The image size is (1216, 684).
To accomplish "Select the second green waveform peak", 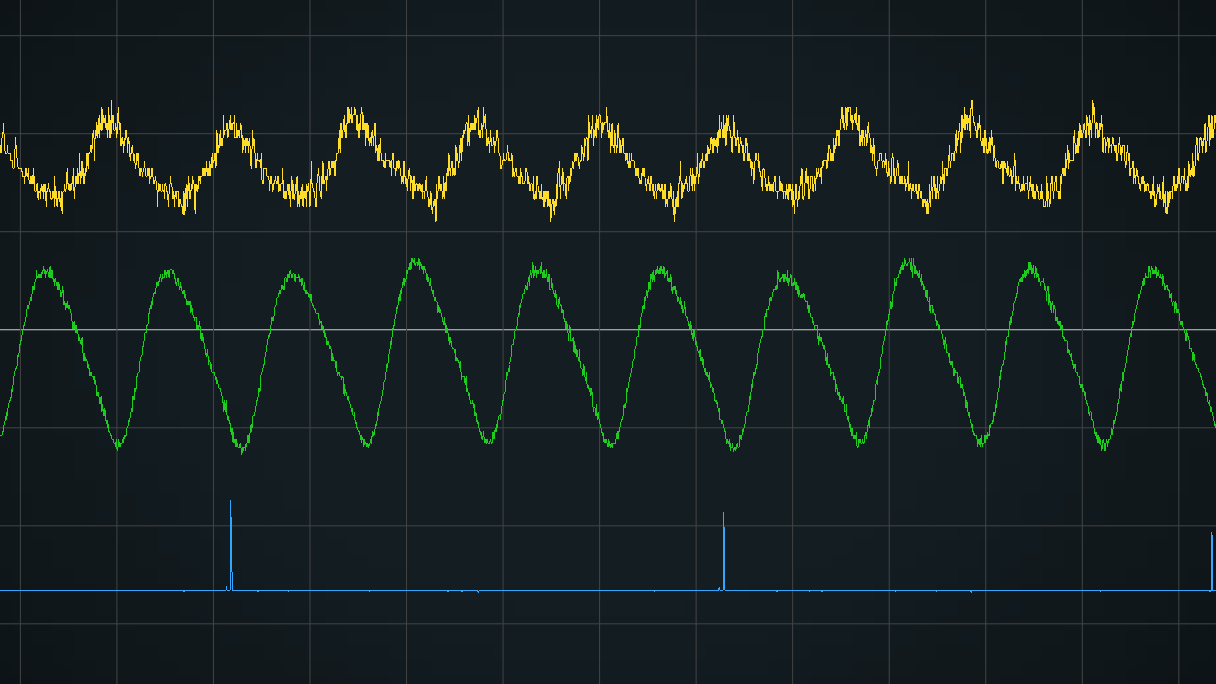I will pos(170,272).
